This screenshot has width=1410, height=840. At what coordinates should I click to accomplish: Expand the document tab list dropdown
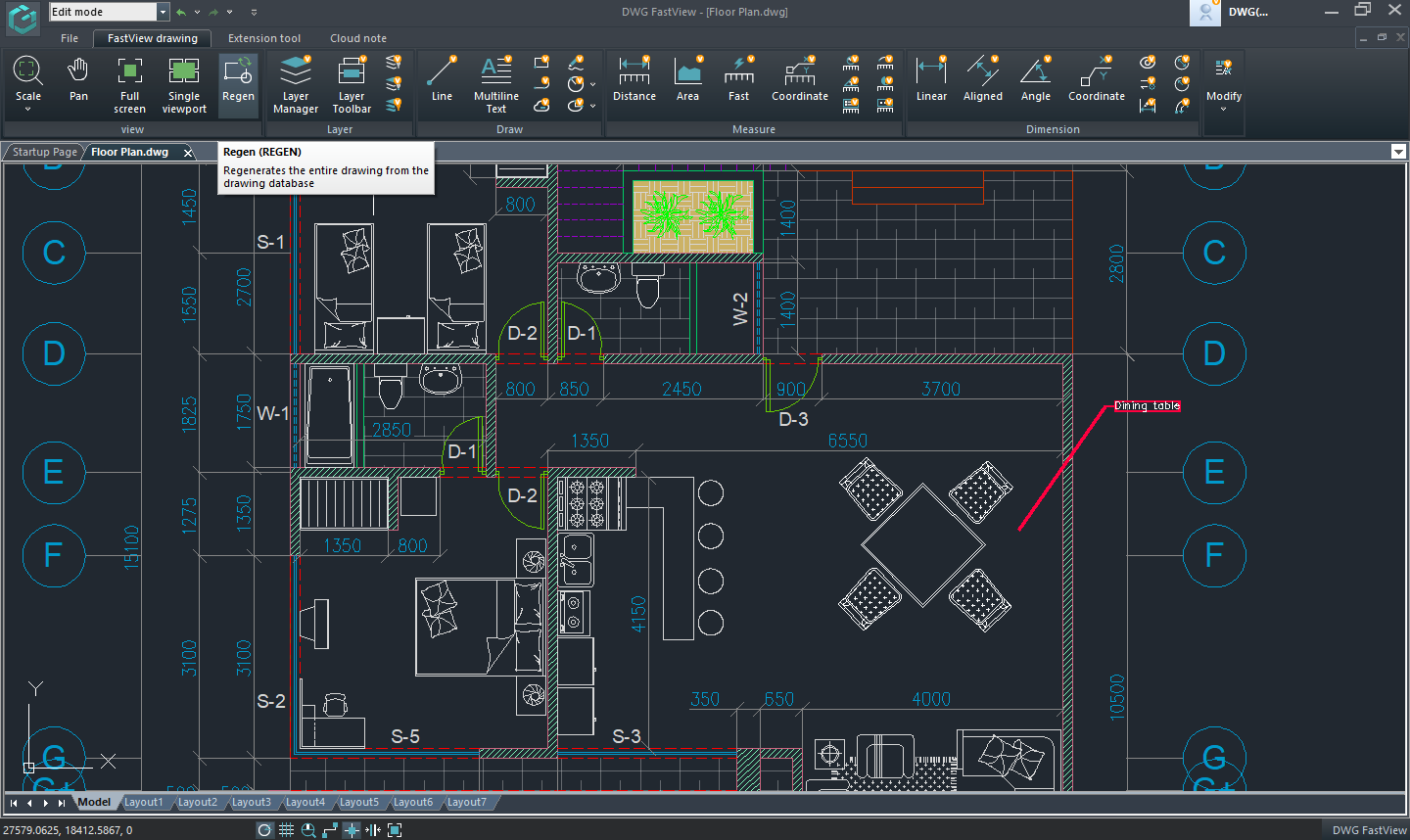1398,152
